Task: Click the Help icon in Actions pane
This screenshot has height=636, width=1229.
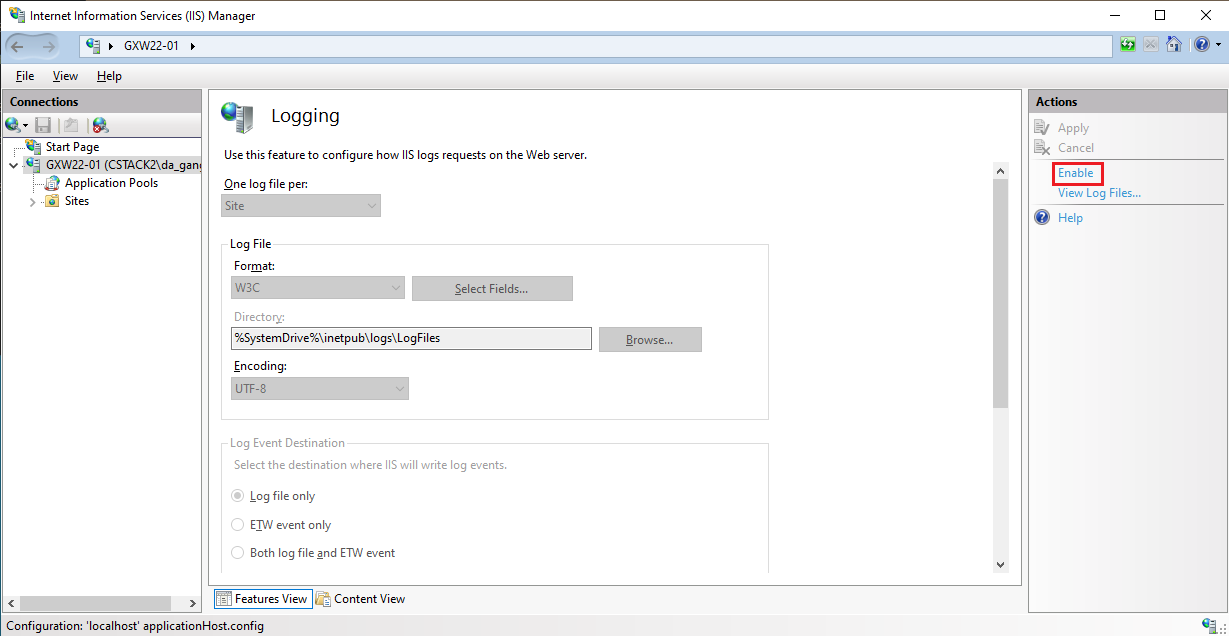Action: [x=1042, y=217]
